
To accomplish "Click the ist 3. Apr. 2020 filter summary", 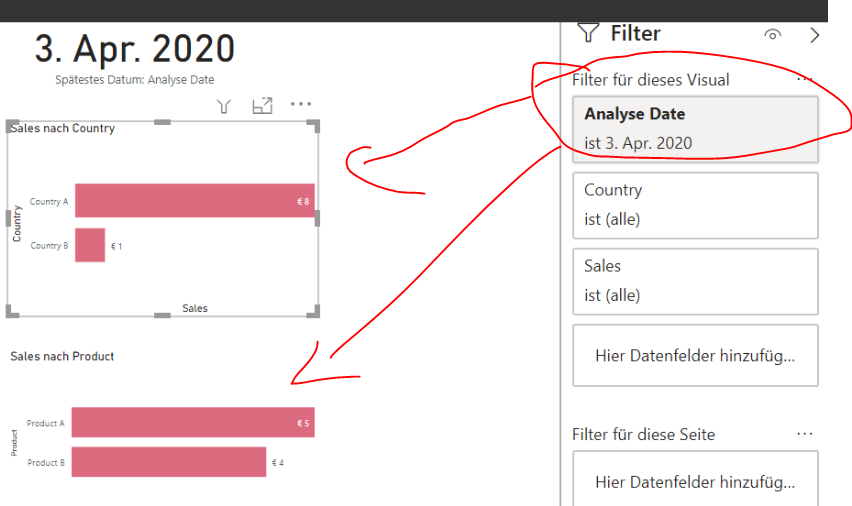I will [638, 143].
